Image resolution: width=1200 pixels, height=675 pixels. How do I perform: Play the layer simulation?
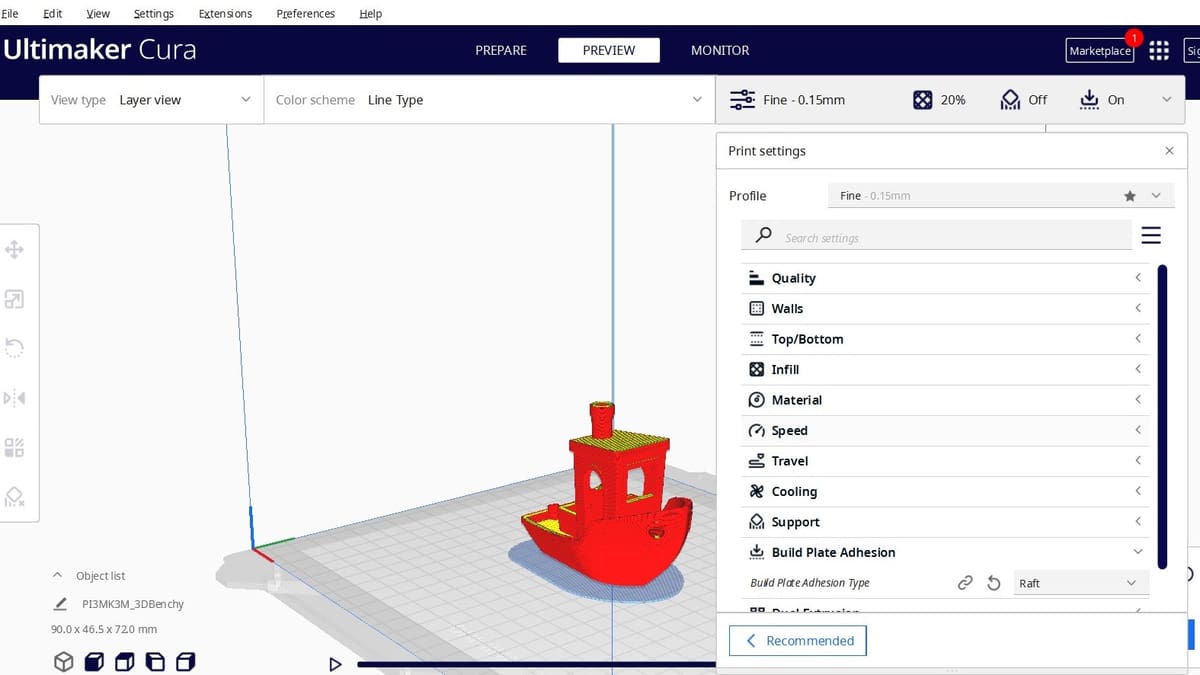335,664
